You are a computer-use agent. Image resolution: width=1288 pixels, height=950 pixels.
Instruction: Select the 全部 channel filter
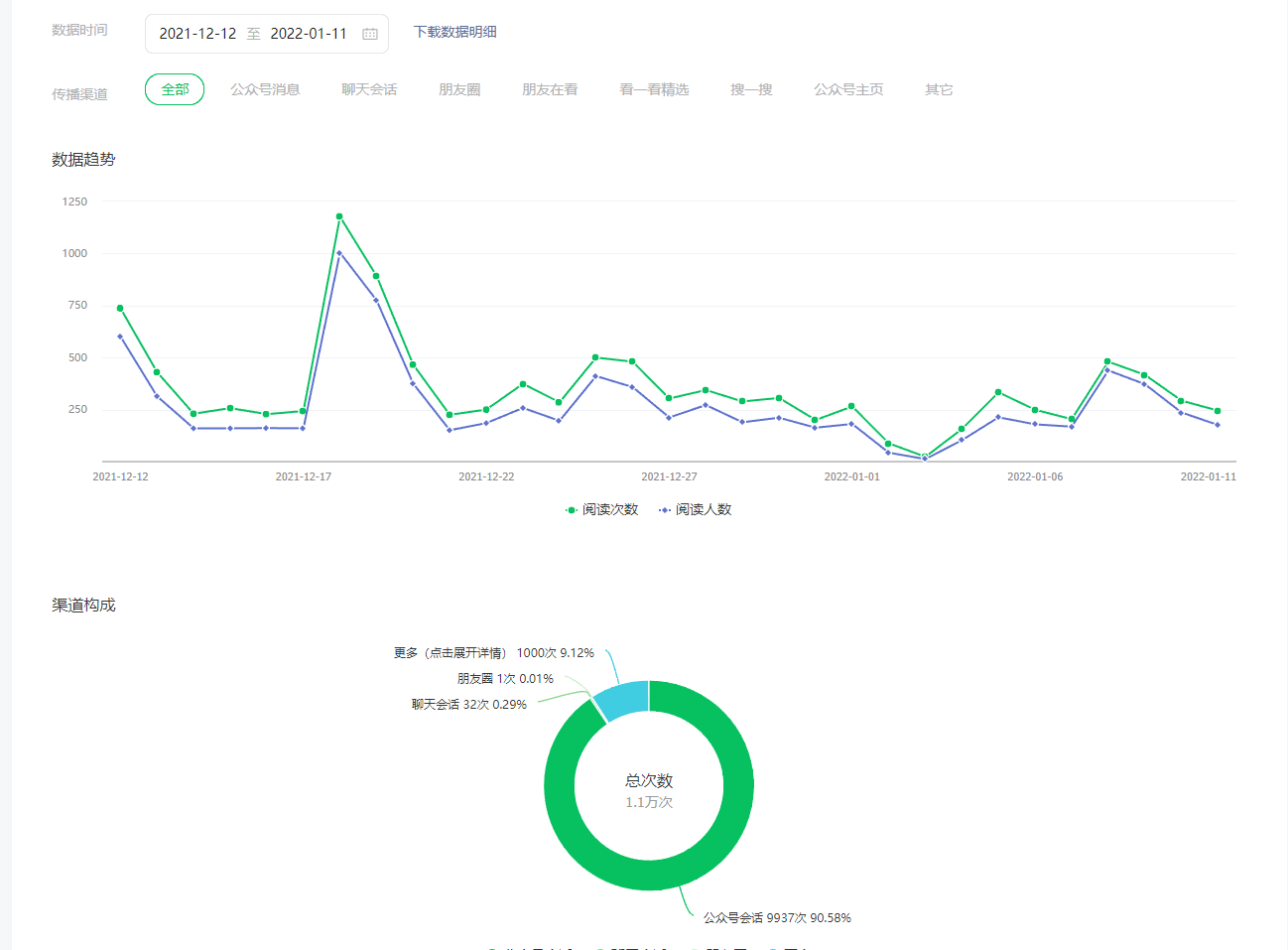pos(175,89)
